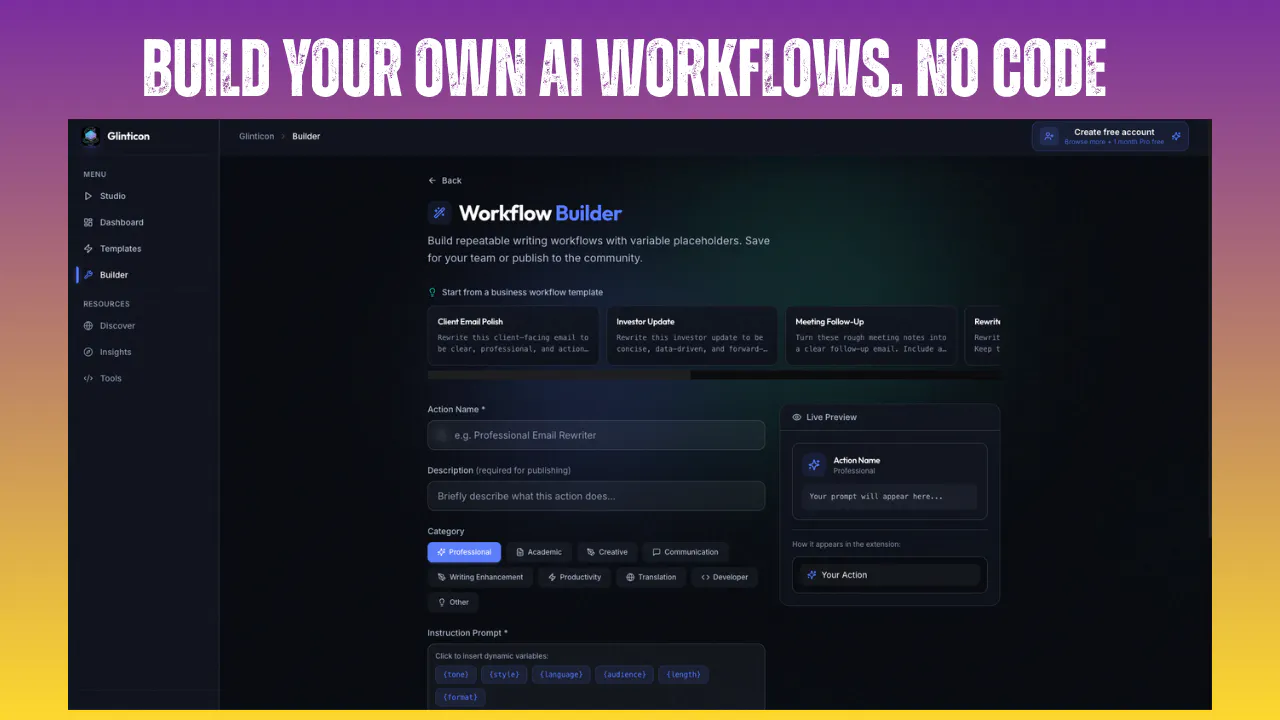Select the Writing Enhancement category chip
This screenshot has height=720, width=1280.
point(480,577)
